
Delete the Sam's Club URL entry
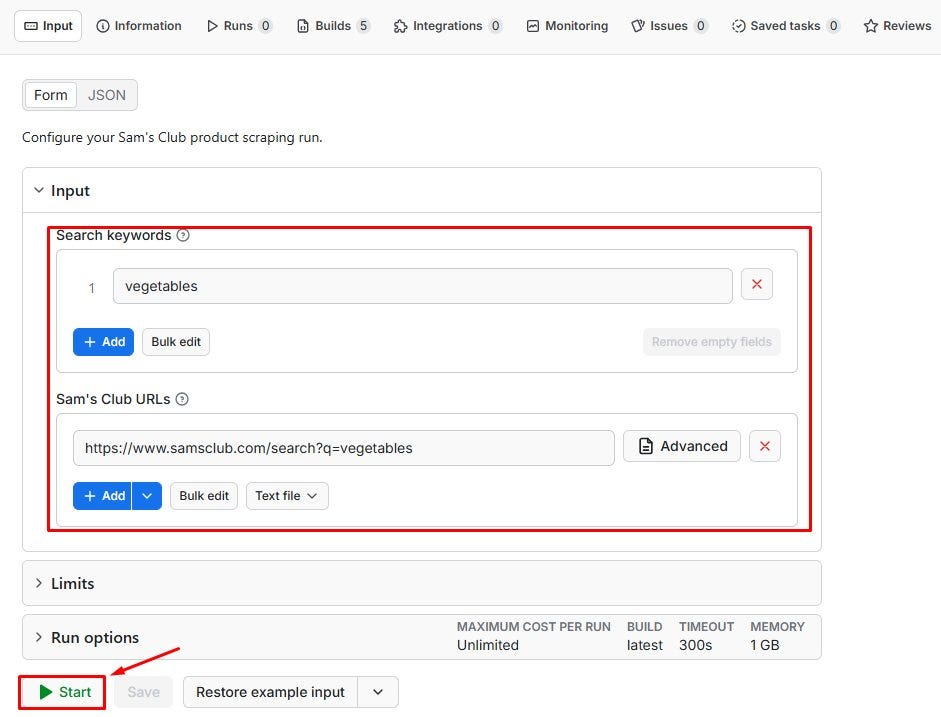pyautogui.click(x=765, y=446)
